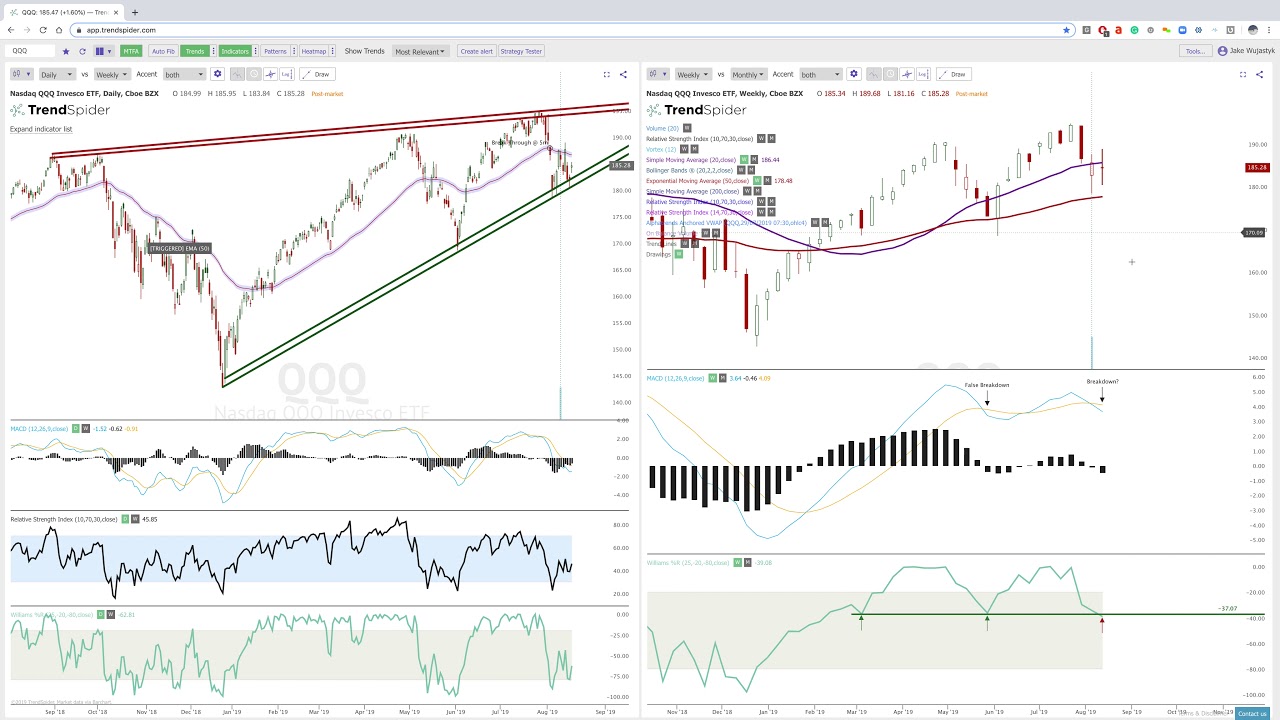Viewport: 1280px width, 720px height.
Task: Add QQQ to favorites with star icon
Action: point(66,51)
